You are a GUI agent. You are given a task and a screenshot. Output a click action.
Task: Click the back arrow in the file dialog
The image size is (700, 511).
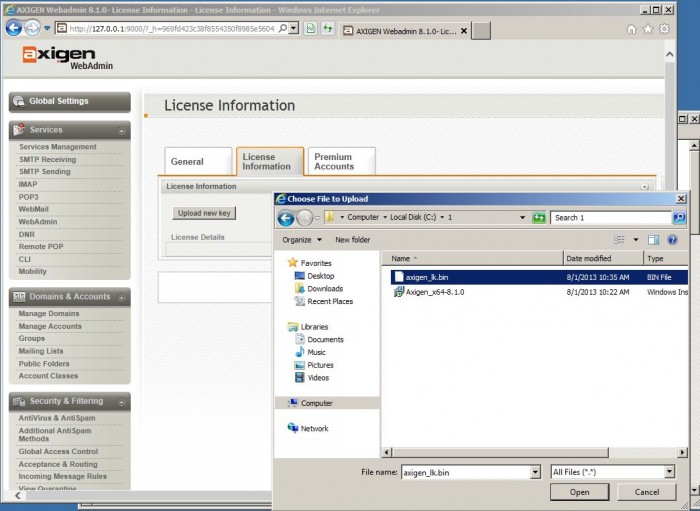click(286, 218)
